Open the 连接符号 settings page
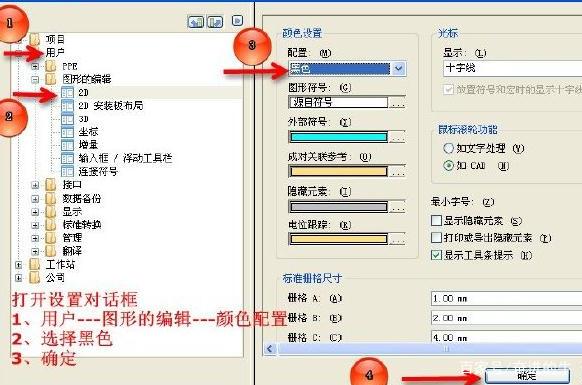The height and width of the screenshot is (385, 582). point(98,171)
